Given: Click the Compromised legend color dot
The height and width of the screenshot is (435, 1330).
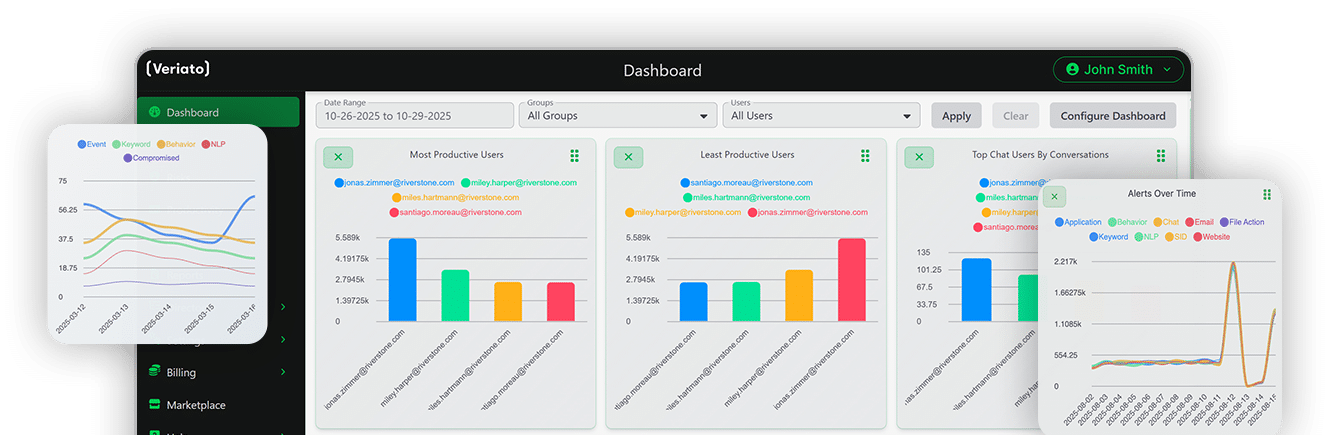Looking at the screenshot, I should (x=128, y=158).
